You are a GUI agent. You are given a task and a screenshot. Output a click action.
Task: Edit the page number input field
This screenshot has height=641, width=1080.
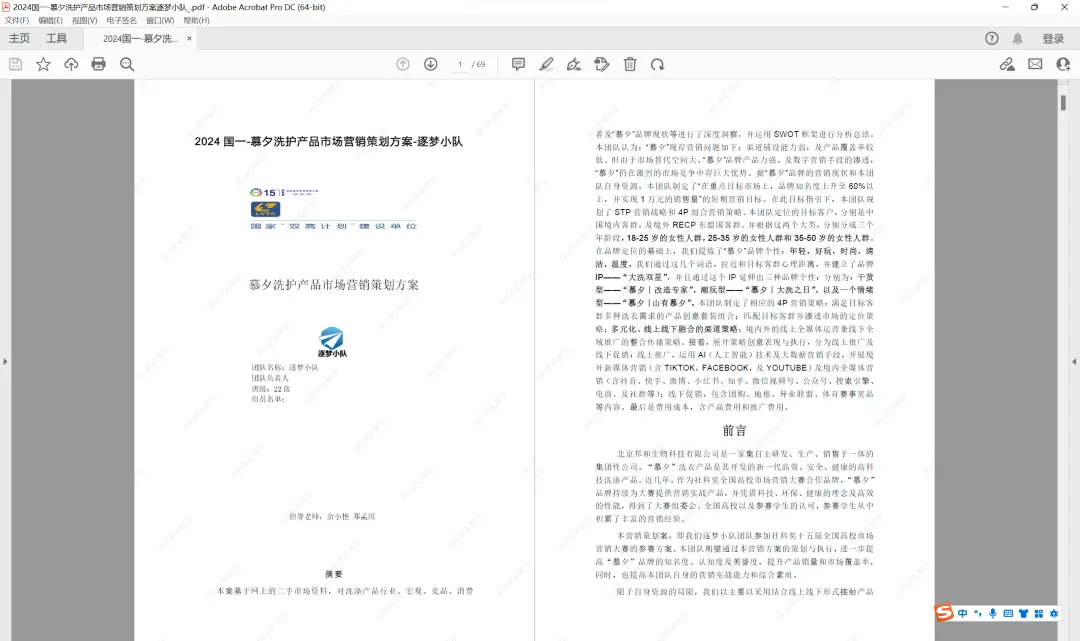(x=458, y=64)
